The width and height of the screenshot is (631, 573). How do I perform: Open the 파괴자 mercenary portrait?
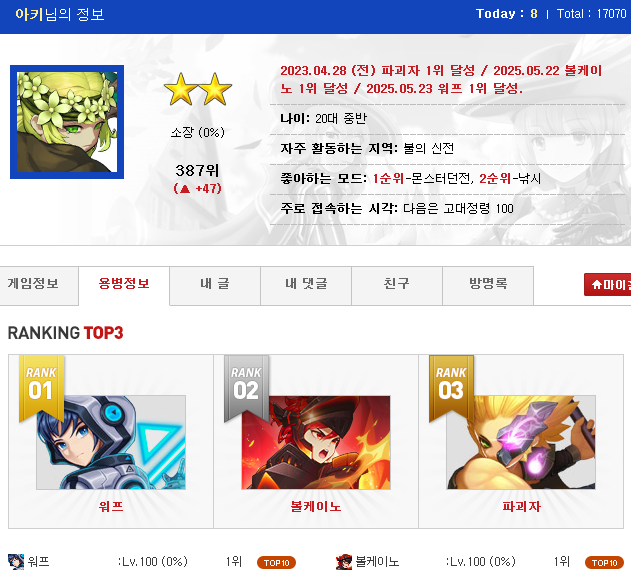click(x=521, y=442)
